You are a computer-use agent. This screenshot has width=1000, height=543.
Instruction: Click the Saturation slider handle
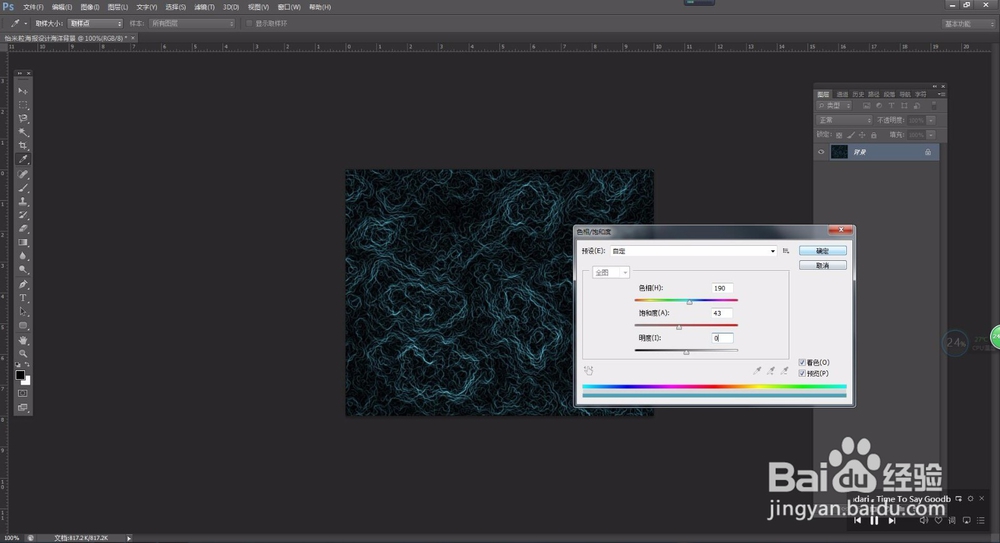[x=679, y=327]
